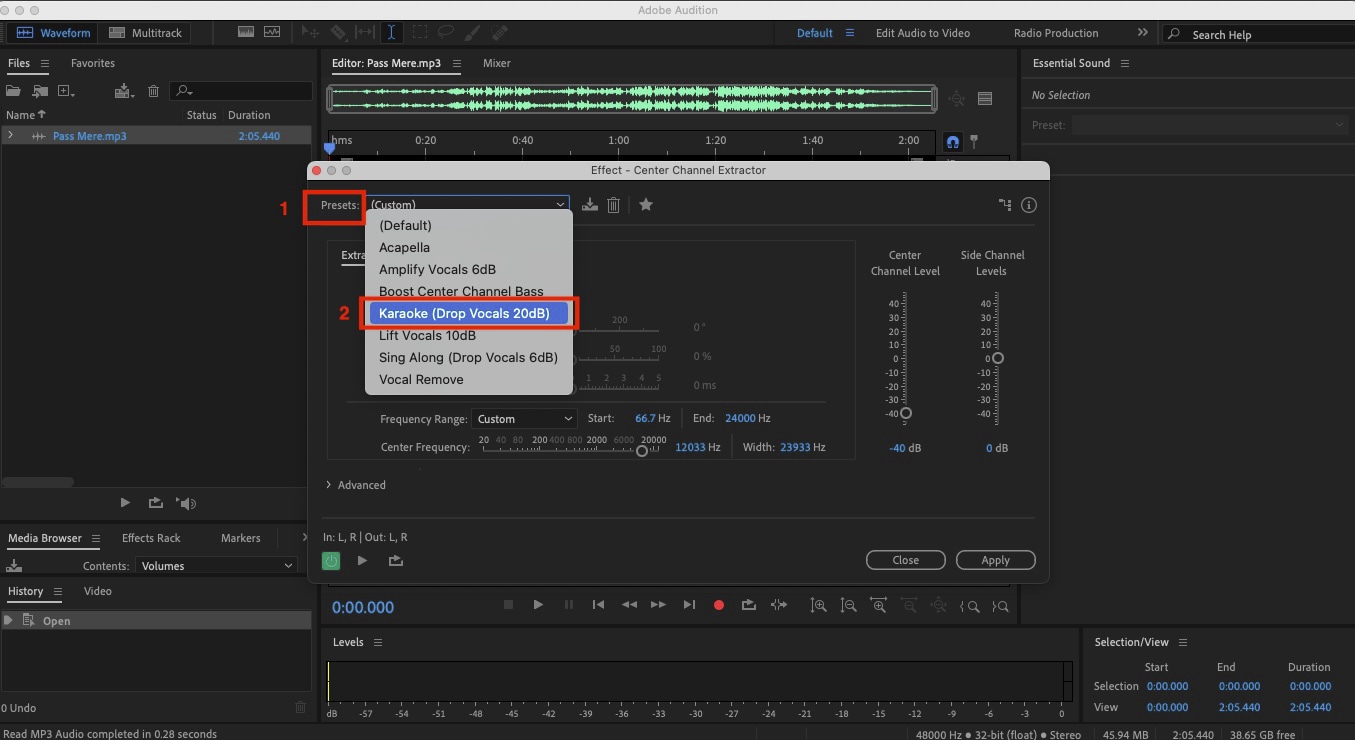
Task: Choose Karaoke (Drop Vocals 20dB) preset
Action: 468,313
